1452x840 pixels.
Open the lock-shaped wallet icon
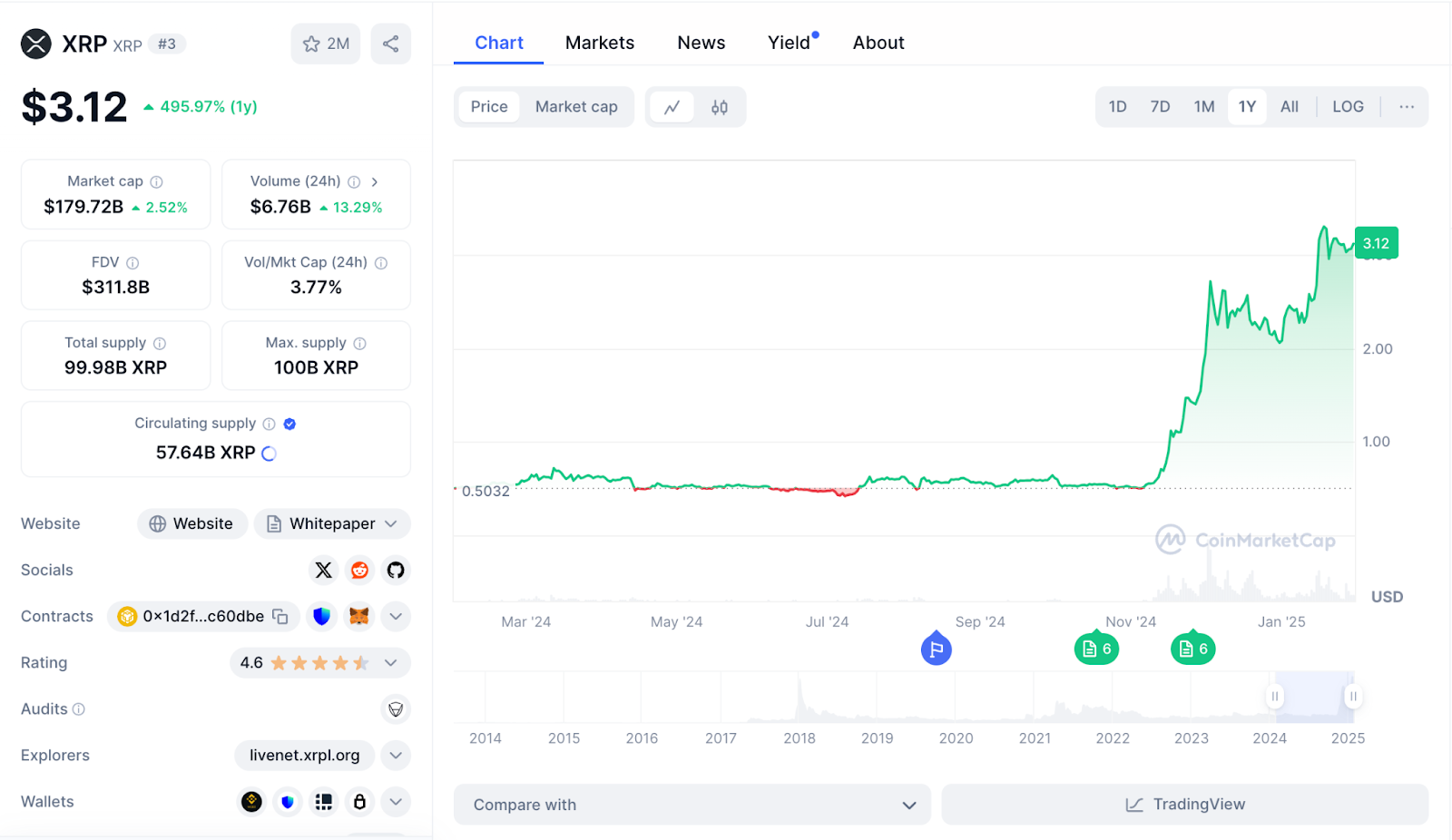[x=359, y=802]
